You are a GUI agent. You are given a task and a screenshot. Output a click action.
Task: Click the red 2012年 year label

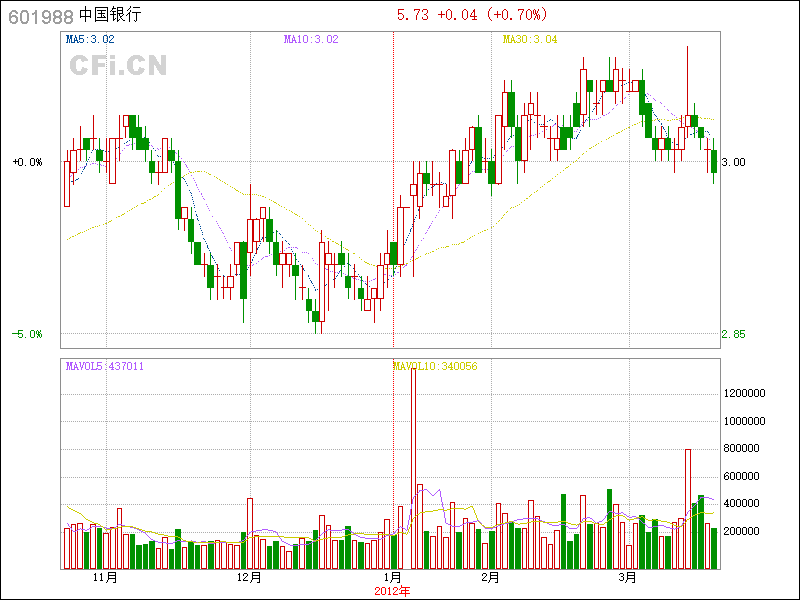click(393, 591)
